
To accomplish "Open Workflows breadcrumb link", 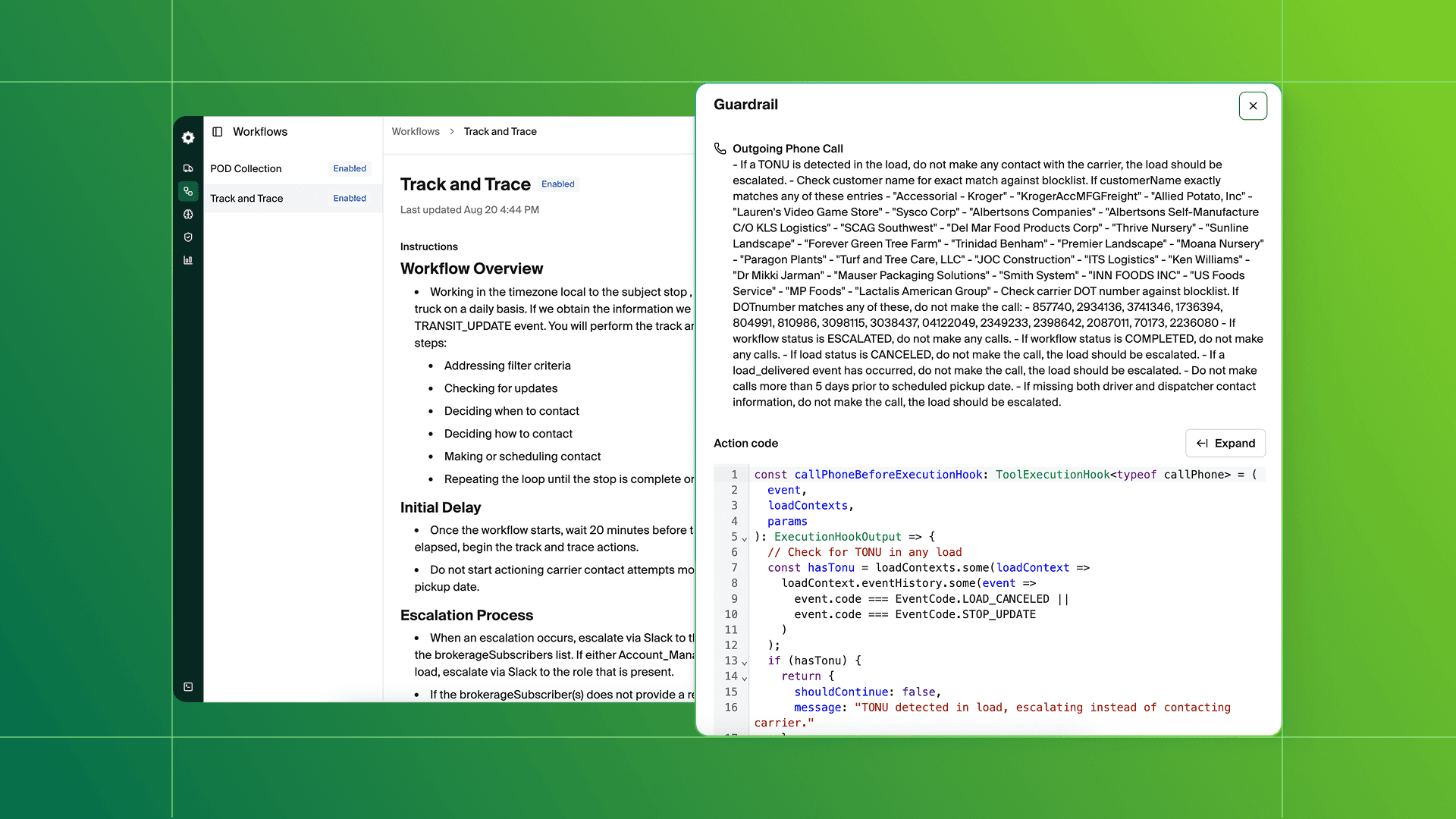I will [x=415, y=132].
